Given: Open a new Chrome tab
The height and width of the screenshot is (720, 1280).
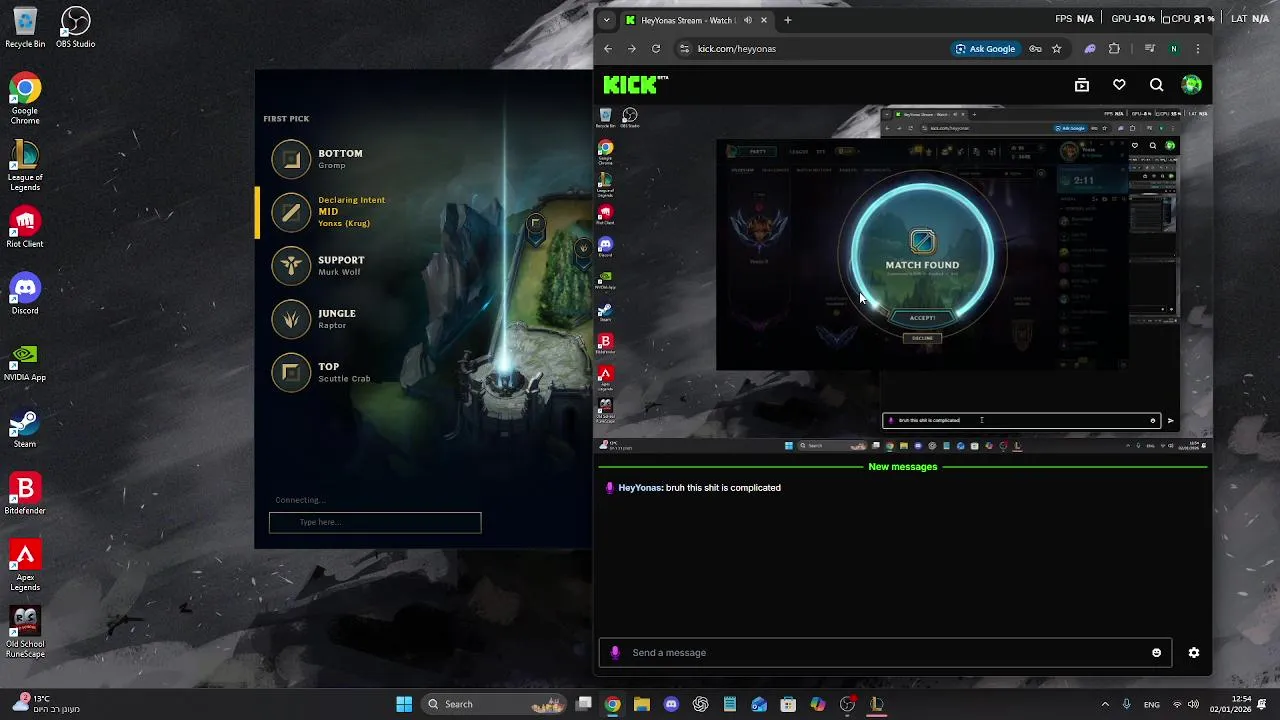Looking at the screenshot, I should click(x=788, y=20).
